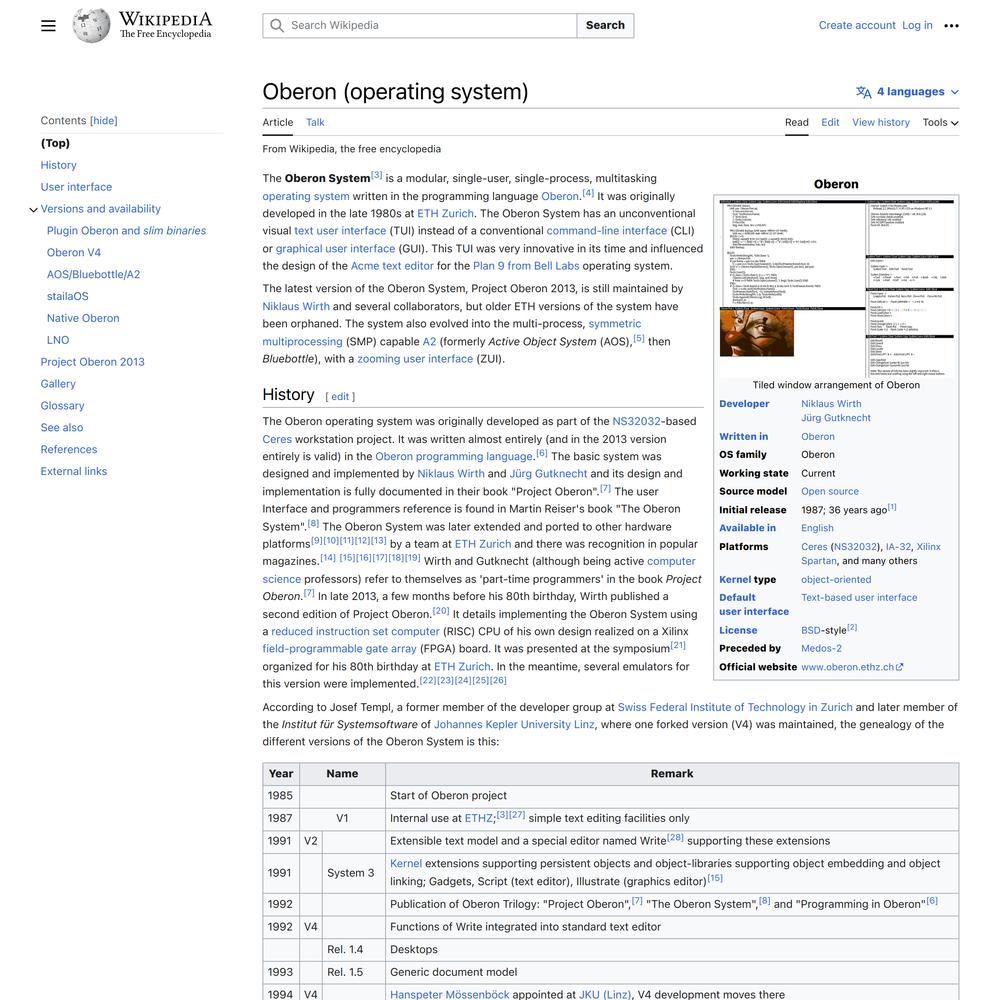Go to Oberon V4 section
This screenshot has width=1000, height=1000.
74,253
